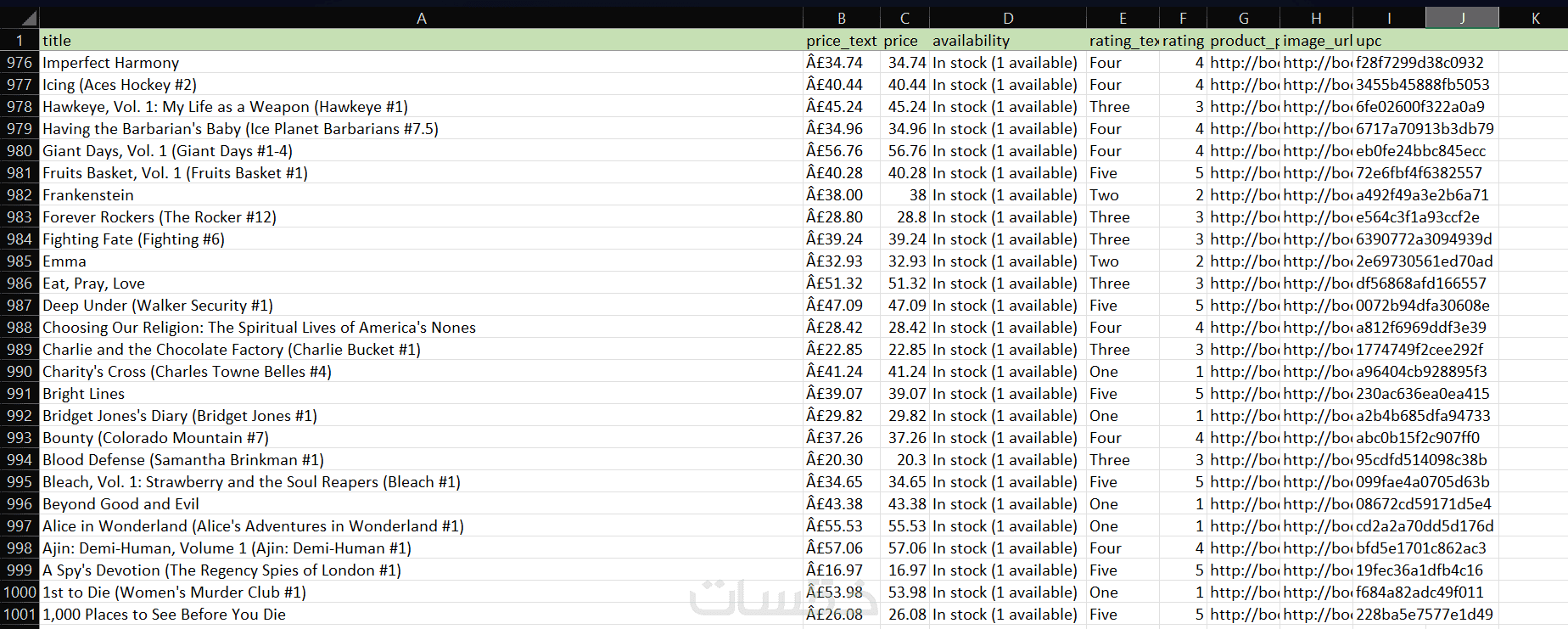Select the numeric price 53.98 cell
The image size is (1568, 629).
click(x=905, y=592)
